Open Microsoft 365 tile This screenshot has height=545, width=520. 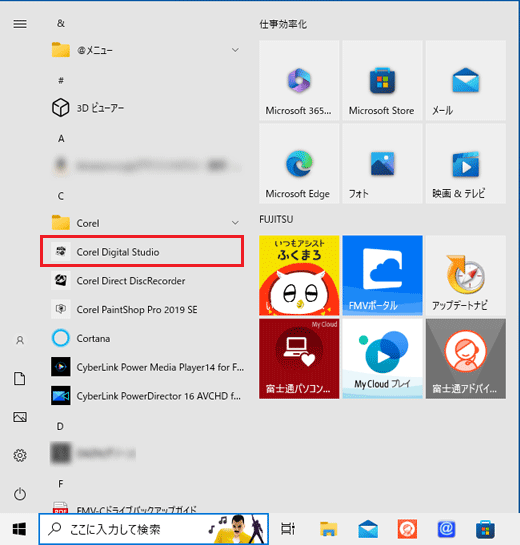point(299,81)
